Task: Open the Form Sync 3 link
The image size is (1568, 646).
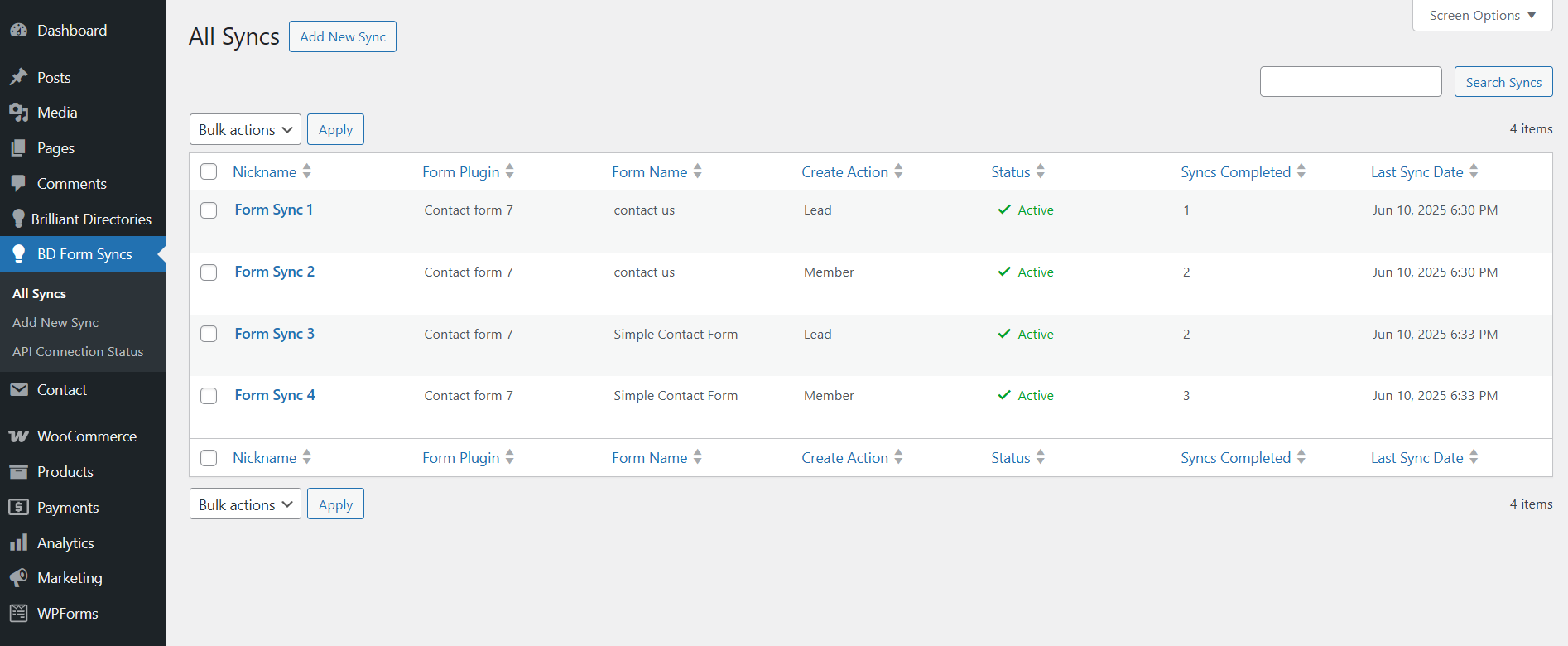Action: pyautogui.click(x=274, y=334)
